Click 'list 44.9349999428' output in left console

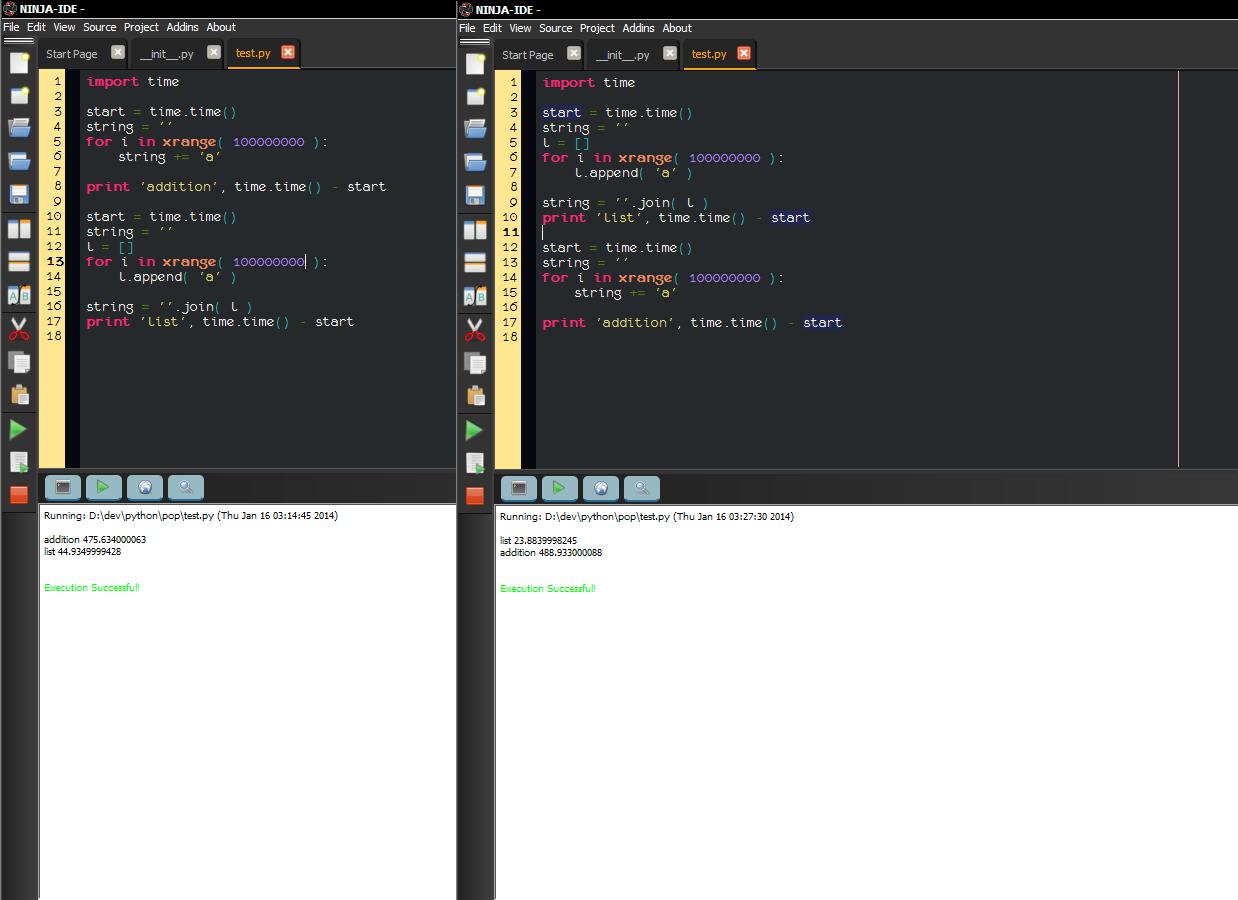point(82,551)
